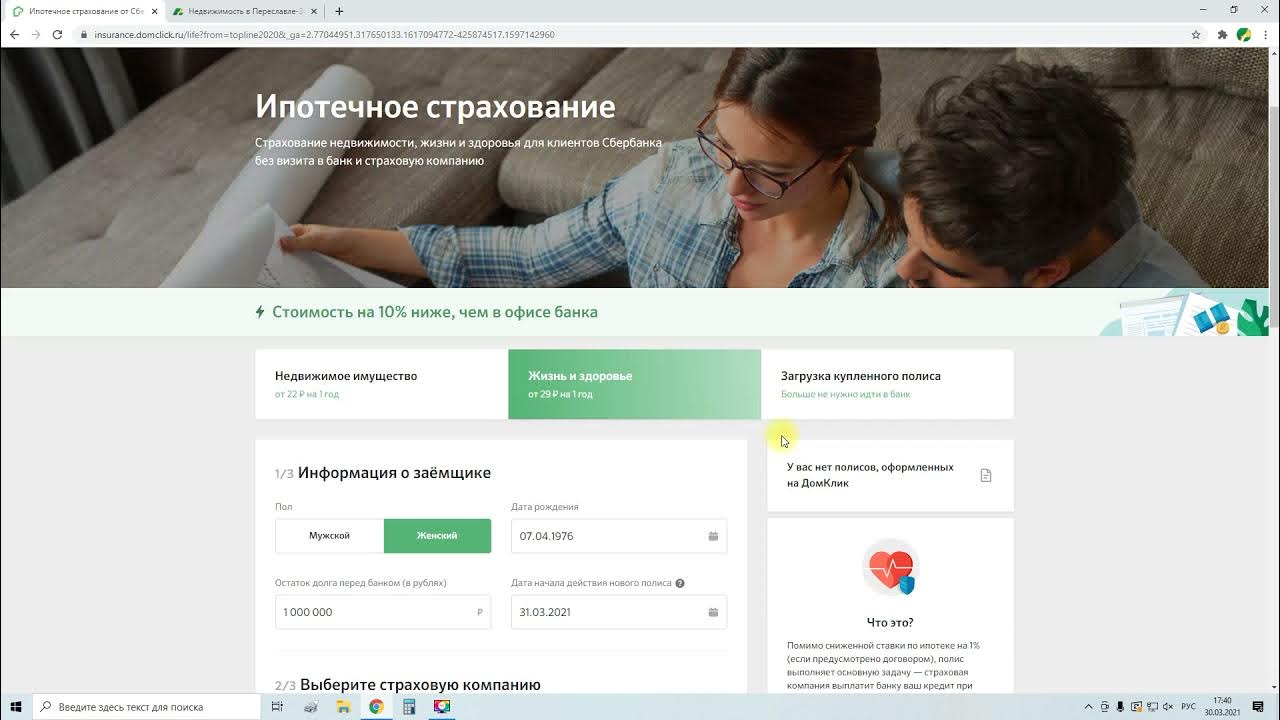The width and height of the screenshot is (1280, 720).
Task: Open the Chrome extensions puzzle icon
Action: pos(1222,34)
